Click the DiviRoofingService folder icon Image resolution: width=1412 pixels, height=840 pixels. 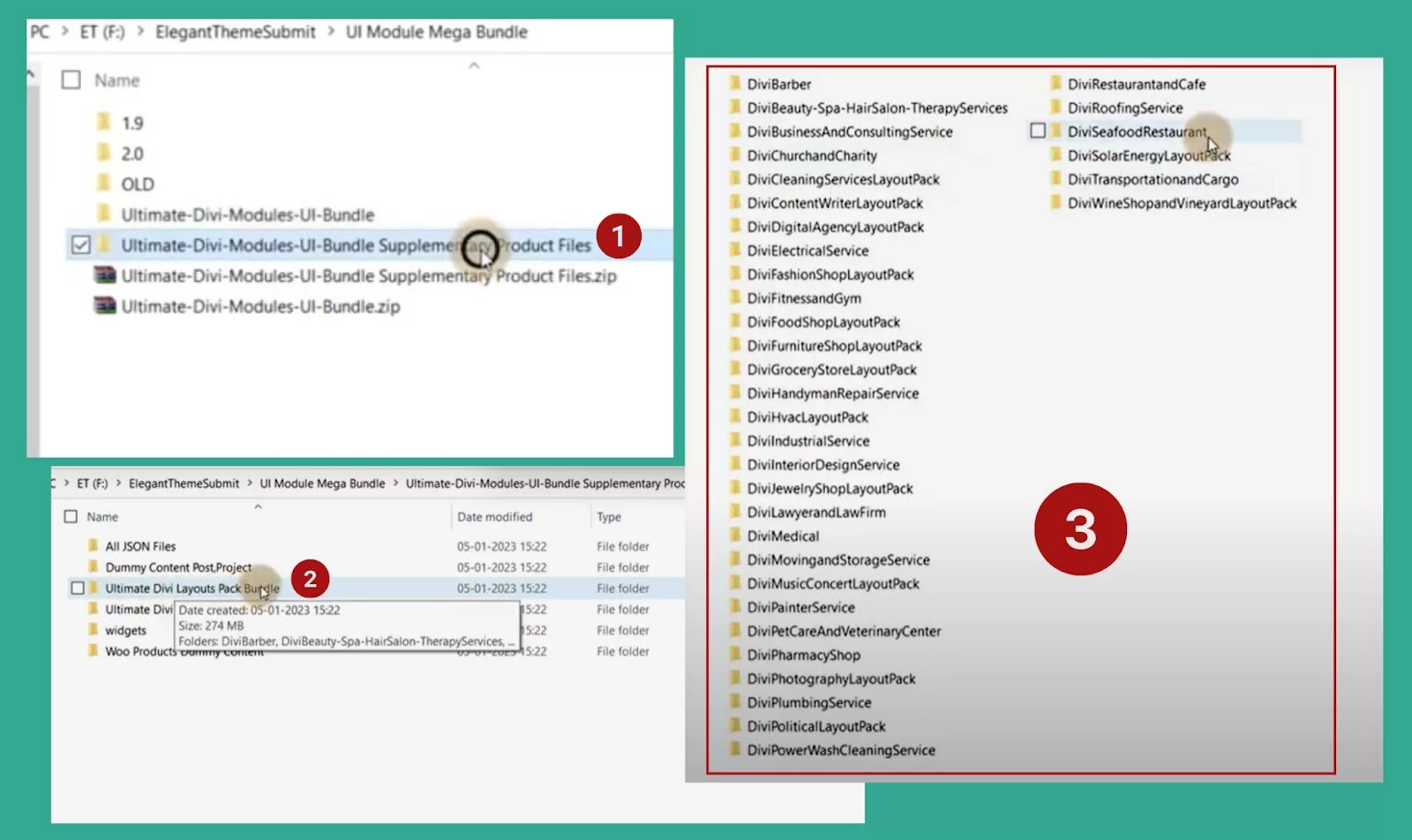pos(1055,108)
